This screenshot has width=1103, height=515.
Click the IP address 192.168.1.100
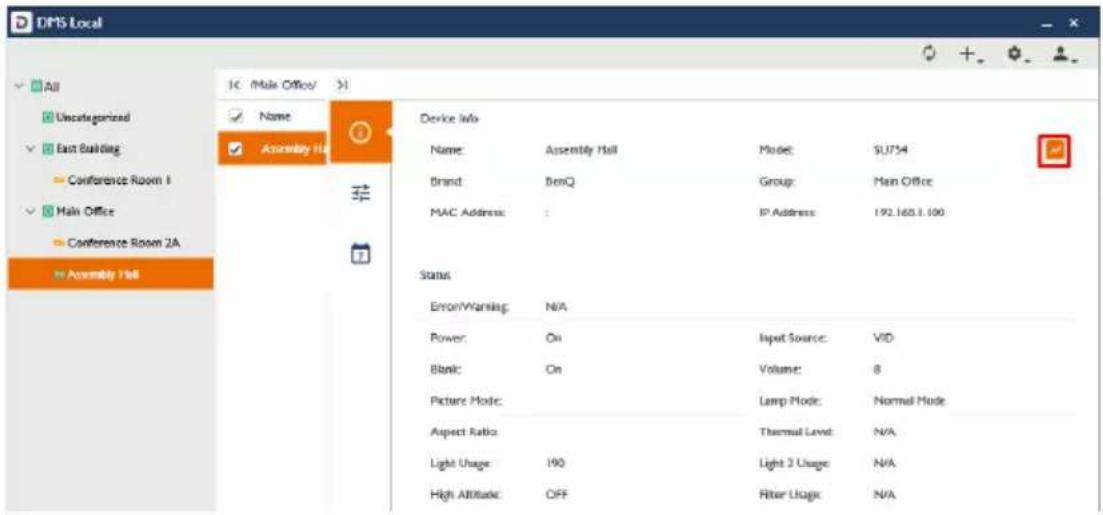pos(907,212)
